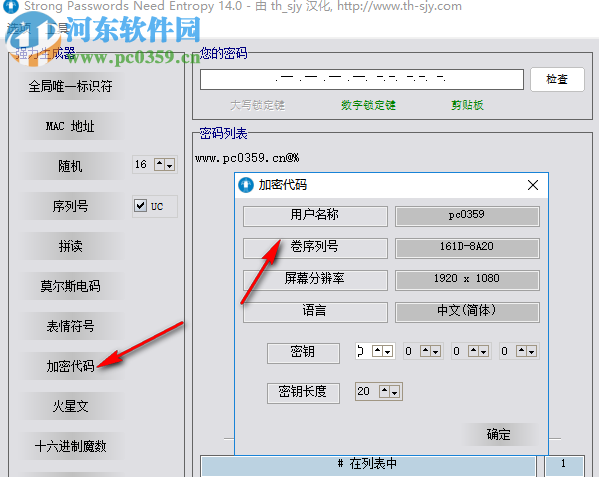Decrease the random length value 16
The image size is (599, 477).
pyautogui.click(x=170, y=165)
